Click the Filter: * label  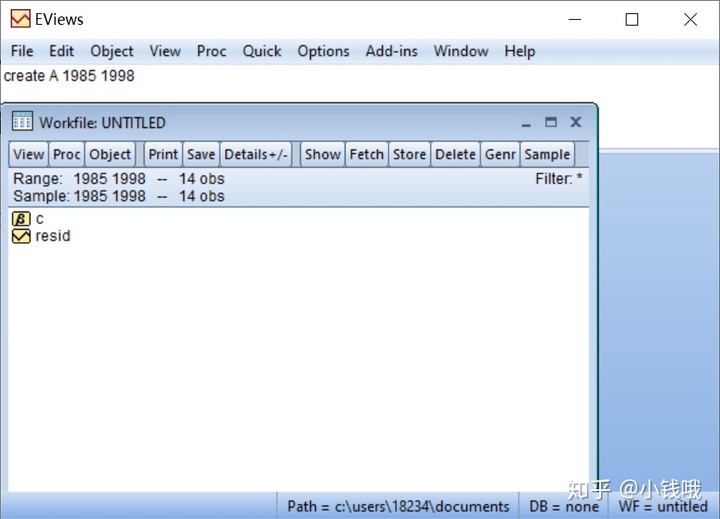tap(558, 179)
